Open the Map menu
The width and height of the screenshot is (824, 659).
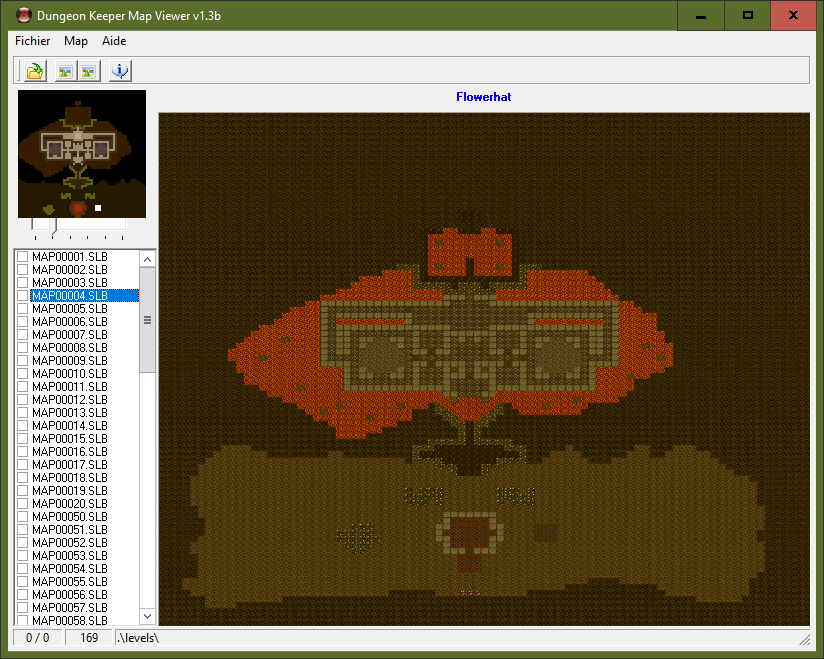[x=76, y=41]
